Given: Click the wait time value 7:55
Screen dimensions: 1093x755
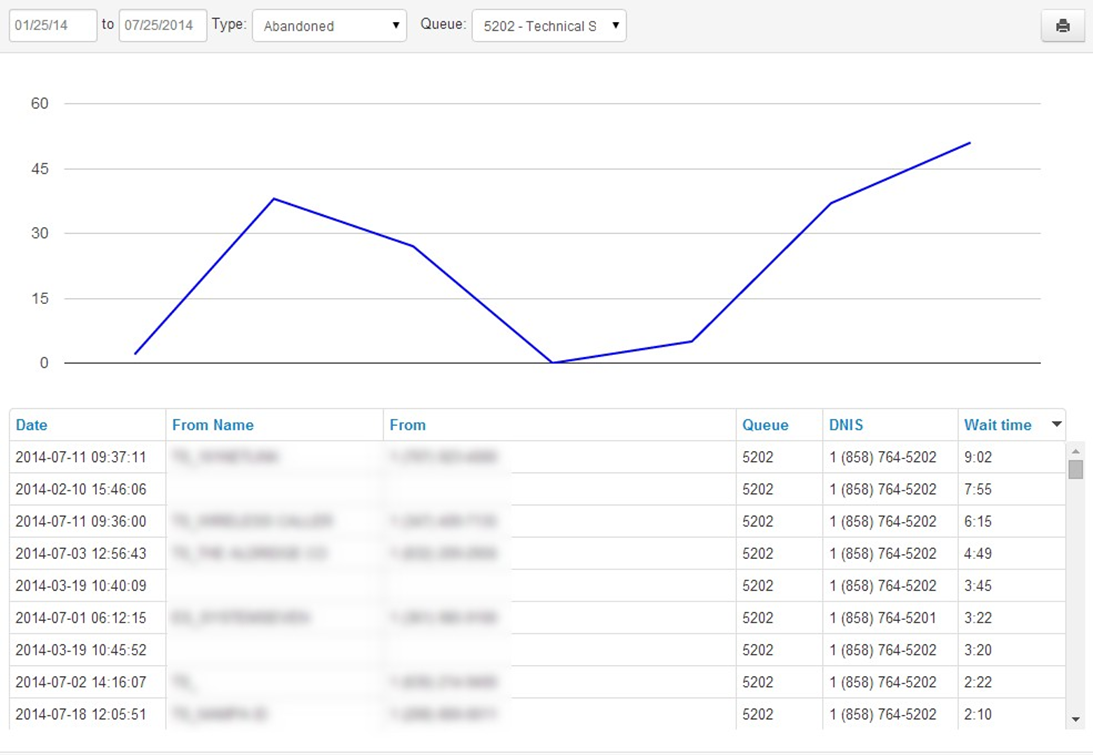Looking at the screenshot, I should [977, 489].
